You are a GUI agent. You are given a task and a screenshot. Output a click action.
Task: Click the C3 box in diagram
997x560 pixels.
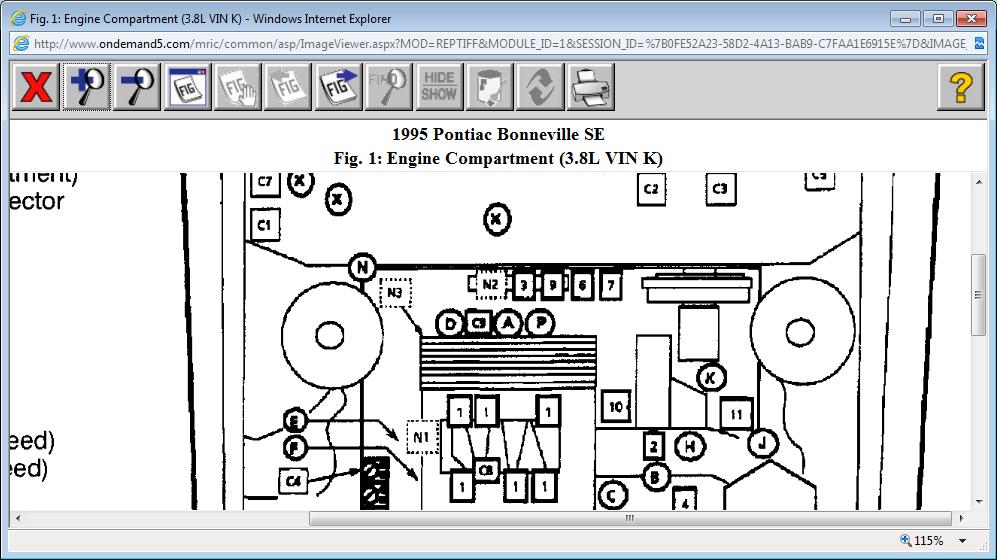coord(720,189)
